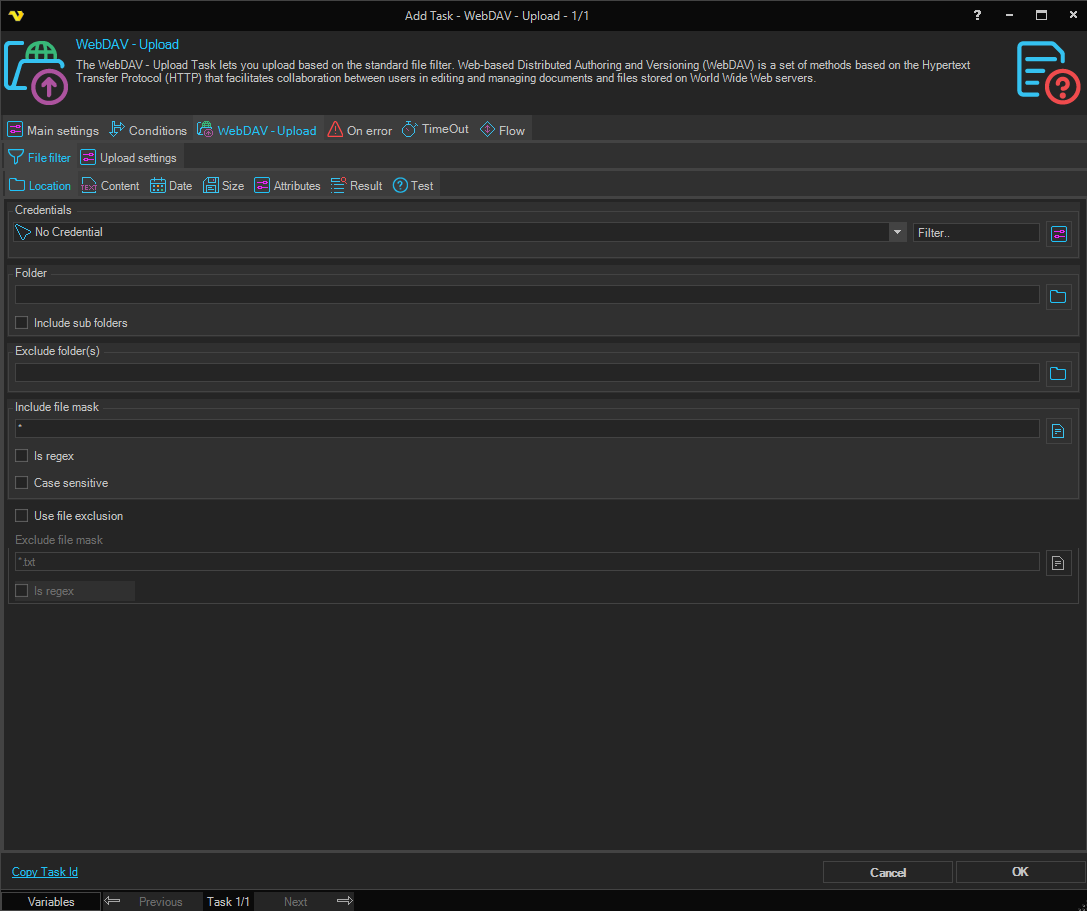This screenshot has height=911, width=1087.
Task: Open the Include file mask editor icon
Action: tap(1058, 431)
